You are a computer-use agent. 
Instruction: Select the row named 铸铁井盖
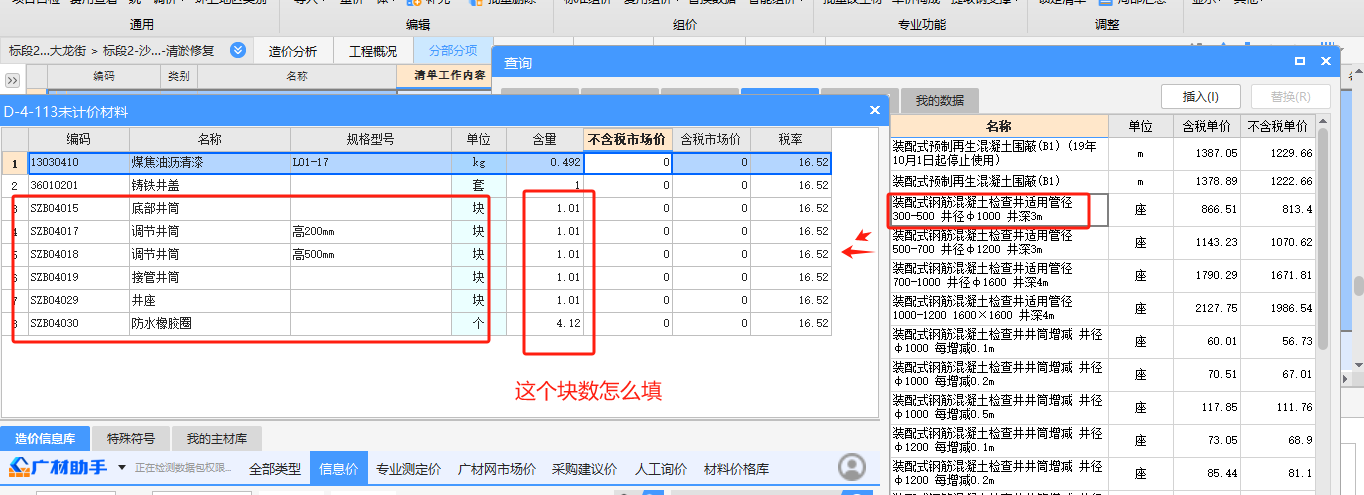click(x=416, y=185)
